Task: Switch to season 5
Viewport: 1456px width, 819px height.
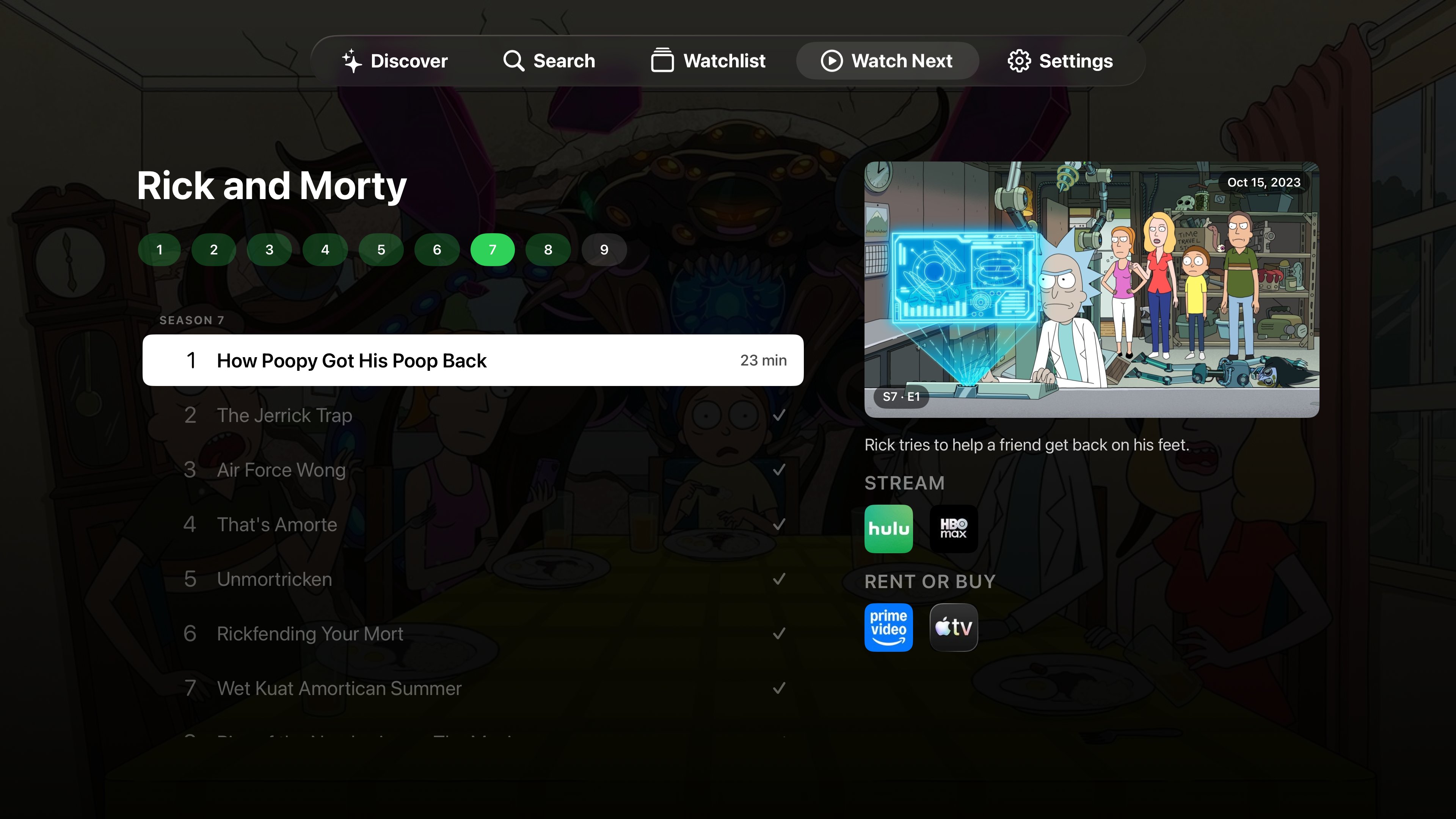Action: pyautogui.click(x=381, y=250)
